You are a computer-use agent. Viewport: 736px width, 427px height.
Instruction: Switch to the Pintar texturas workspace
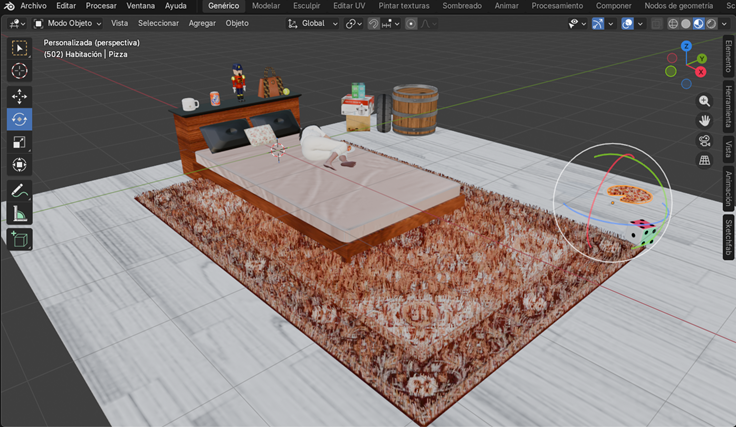click(x=404, y=6)
